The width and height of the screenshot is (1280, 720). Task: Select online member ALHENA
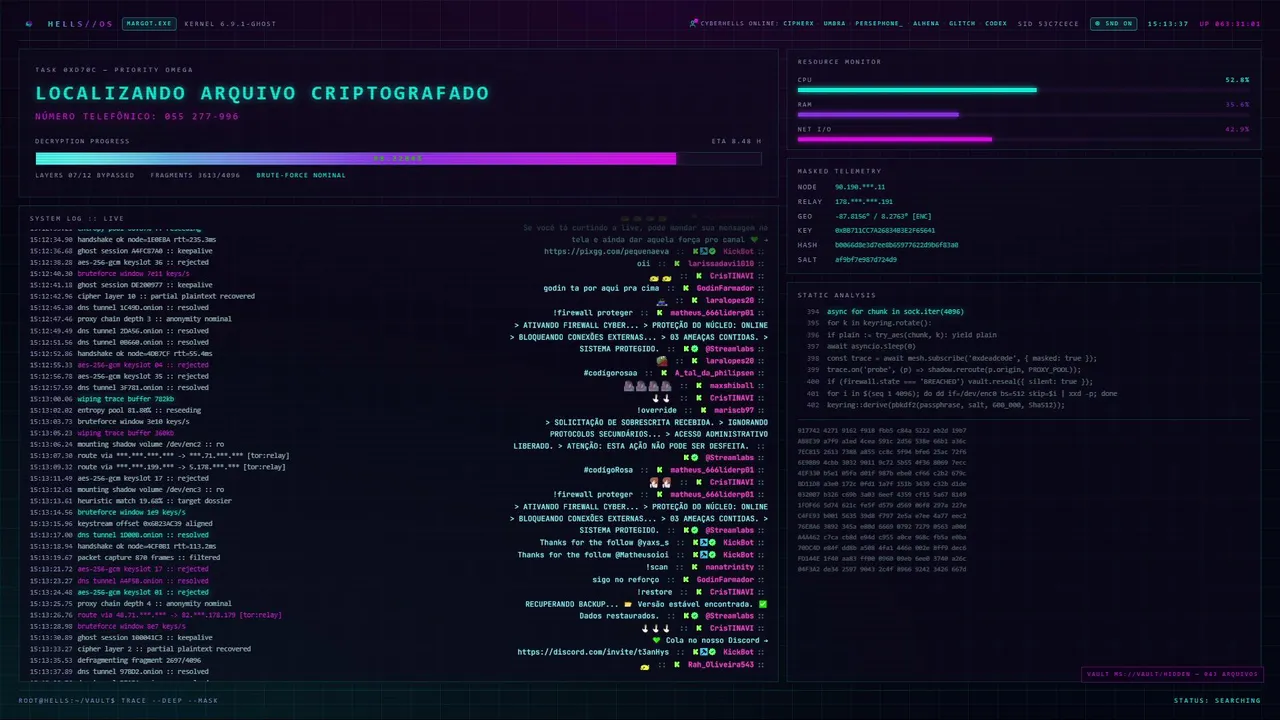pos(926,23)
